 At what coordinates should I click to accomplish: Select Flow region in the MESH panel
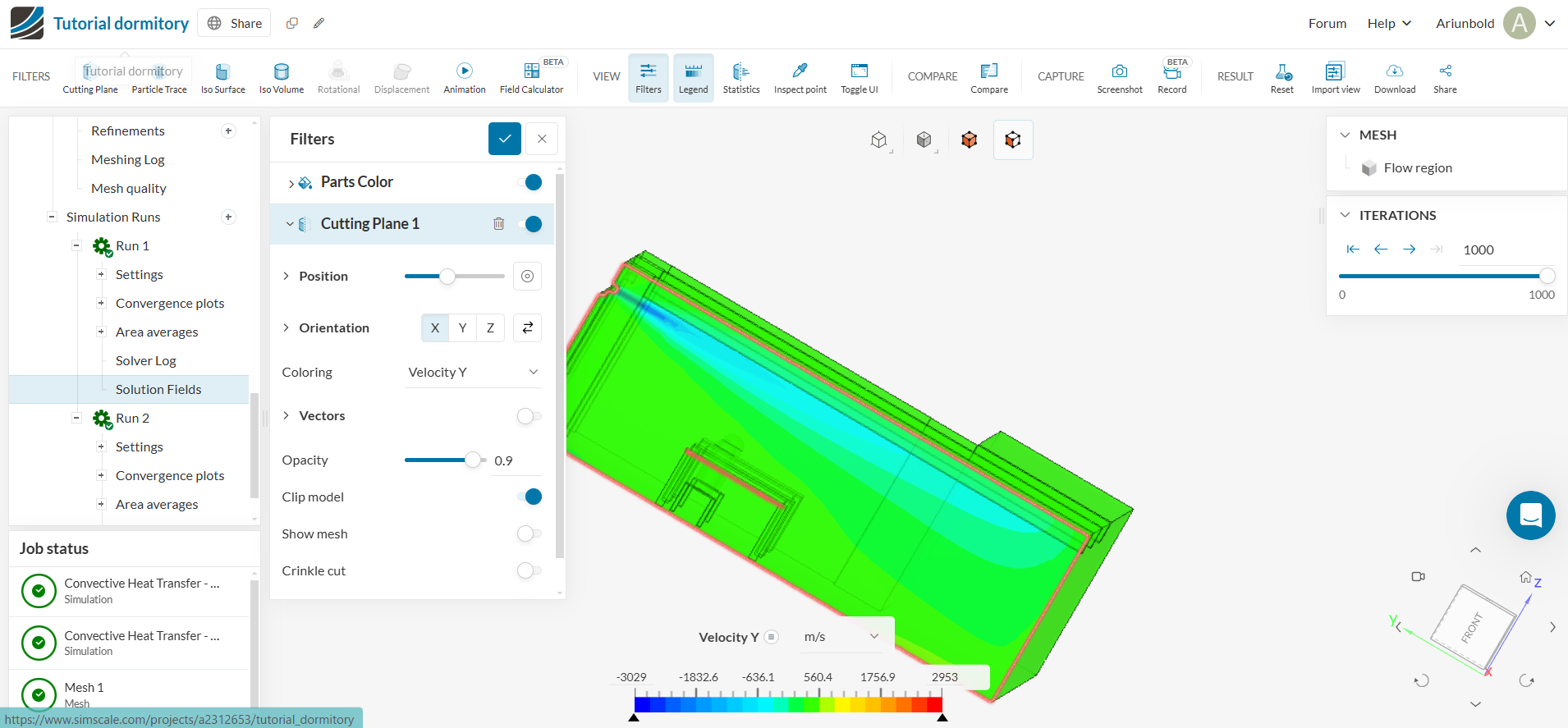coord(1418,168)
